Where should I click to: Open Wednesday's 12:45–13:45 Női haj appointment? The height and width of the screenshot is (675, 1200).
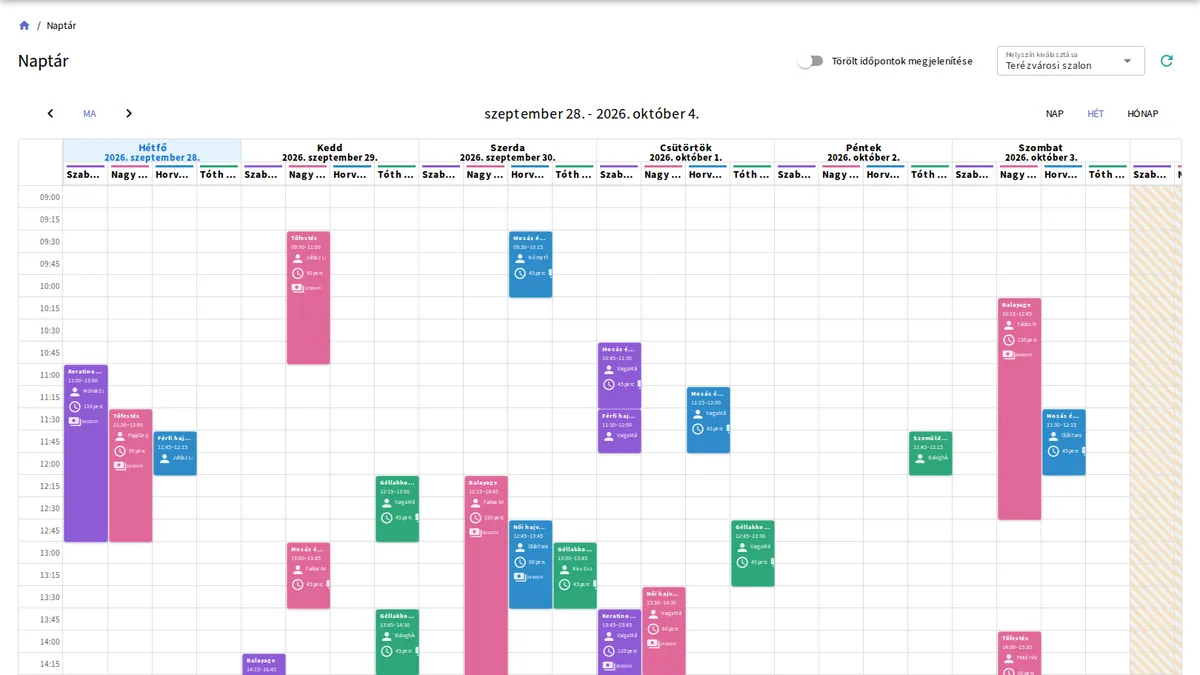pyautogui.click(x=530, y=564)
